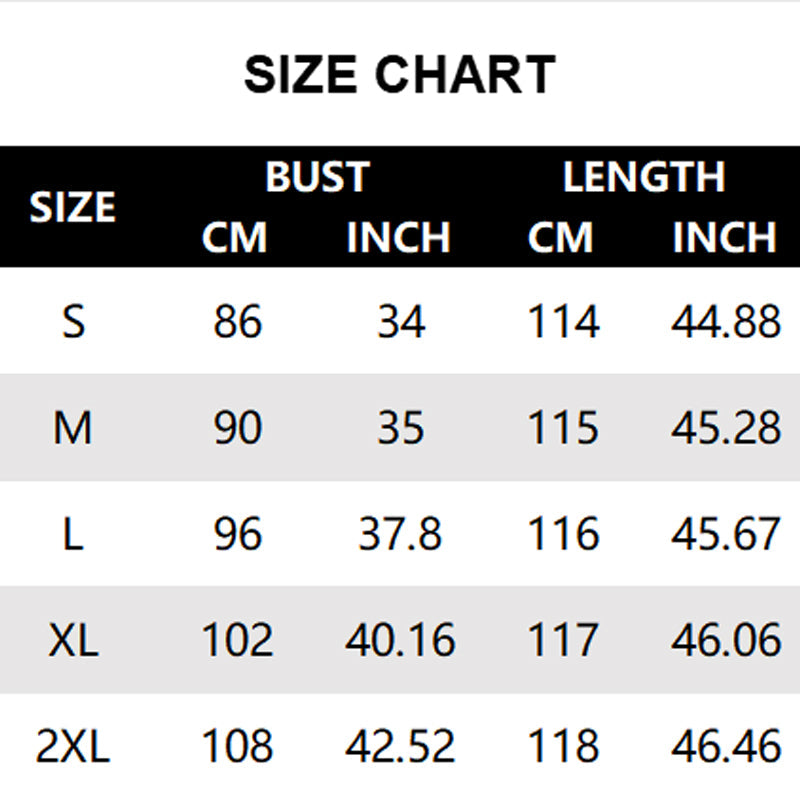800x800 pixels.
Task: Choose the L size row label
Action: [x=73, y=534]
